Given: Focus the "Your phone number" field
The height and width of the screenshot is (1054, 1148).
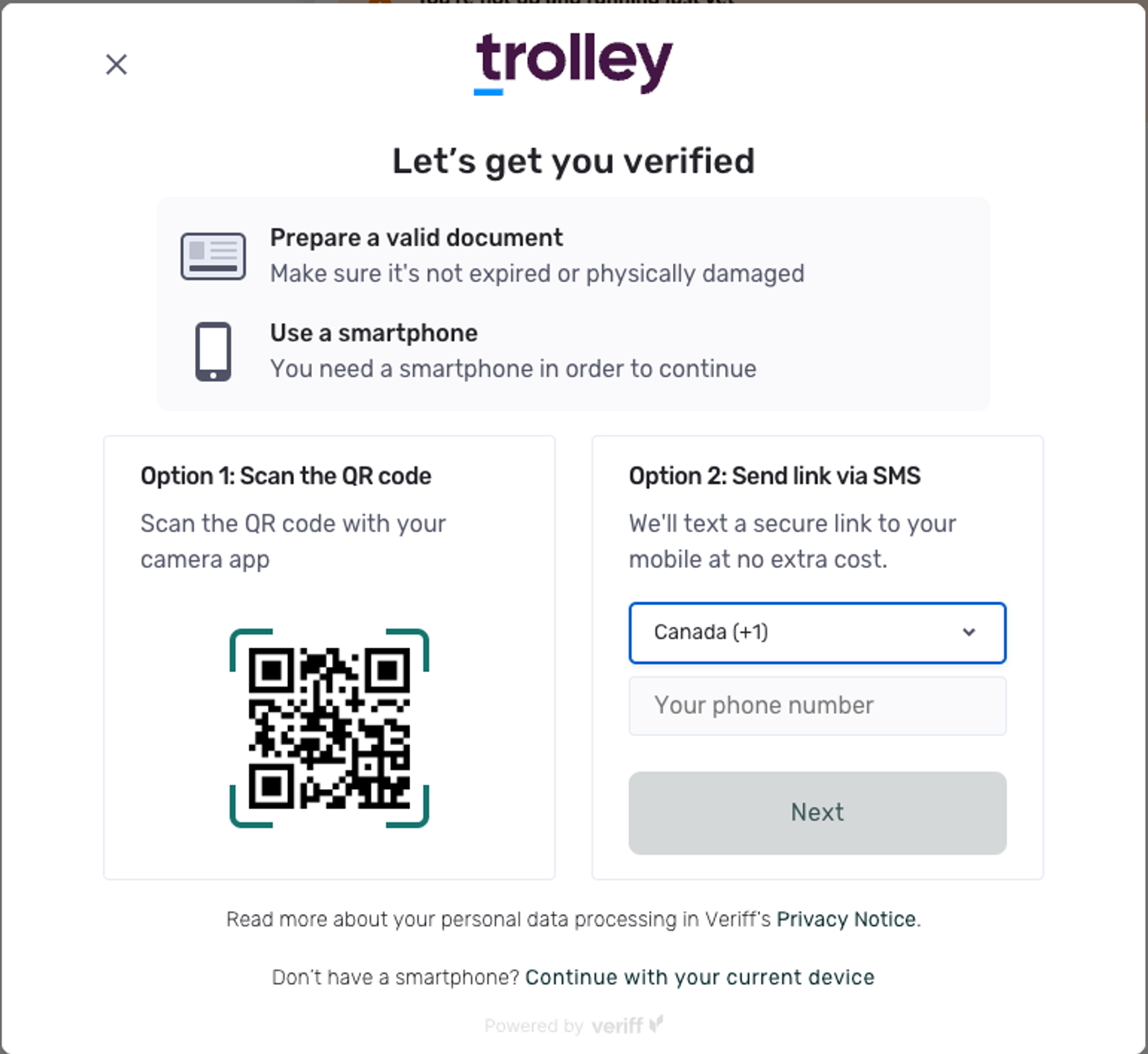Looking at the screenshot, I should point(817,705).
